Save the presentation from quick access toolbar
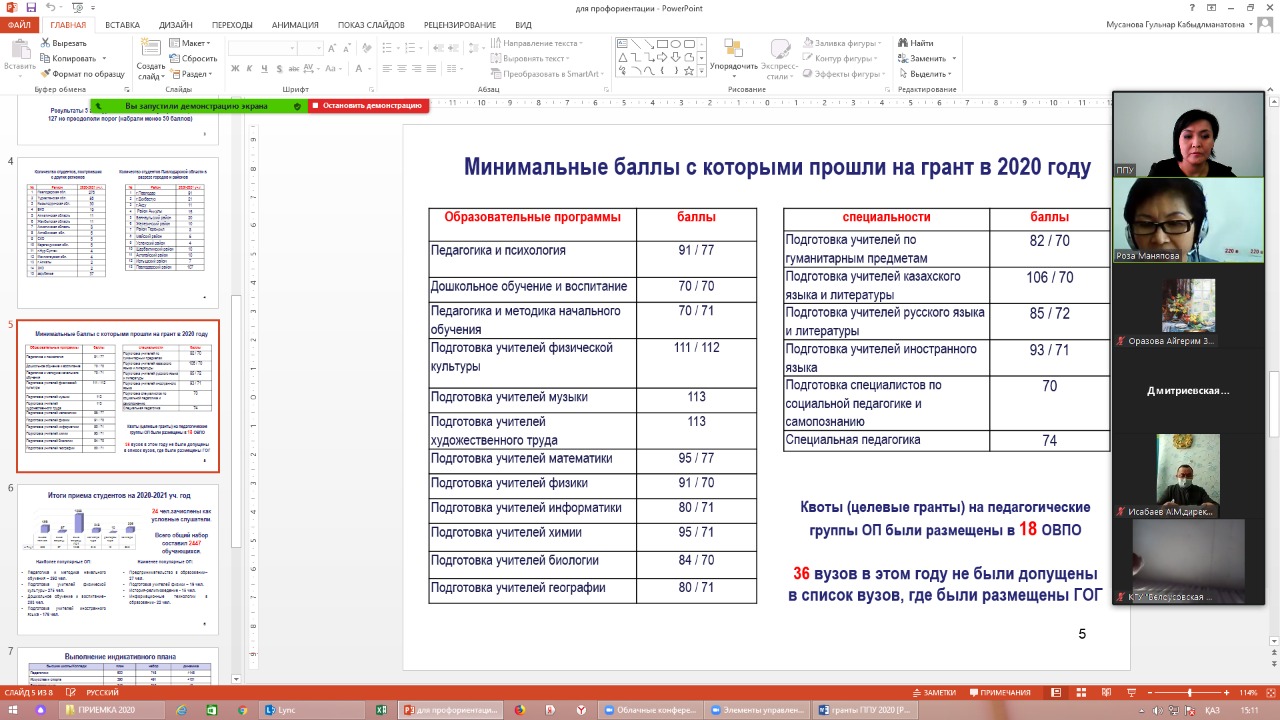Image resolution: width=1280 pixels, height=720 pixels. click(x=31, y=7)
